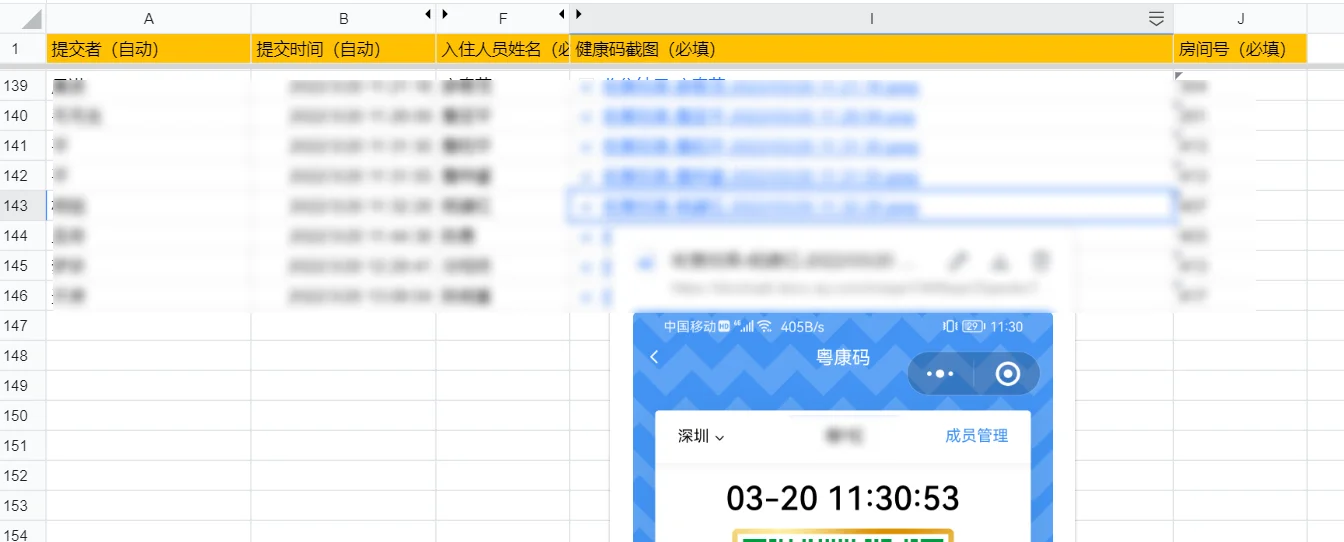Select column I header letter
The height and width of the screenshot is (542, 1344).
pos(871,18)
